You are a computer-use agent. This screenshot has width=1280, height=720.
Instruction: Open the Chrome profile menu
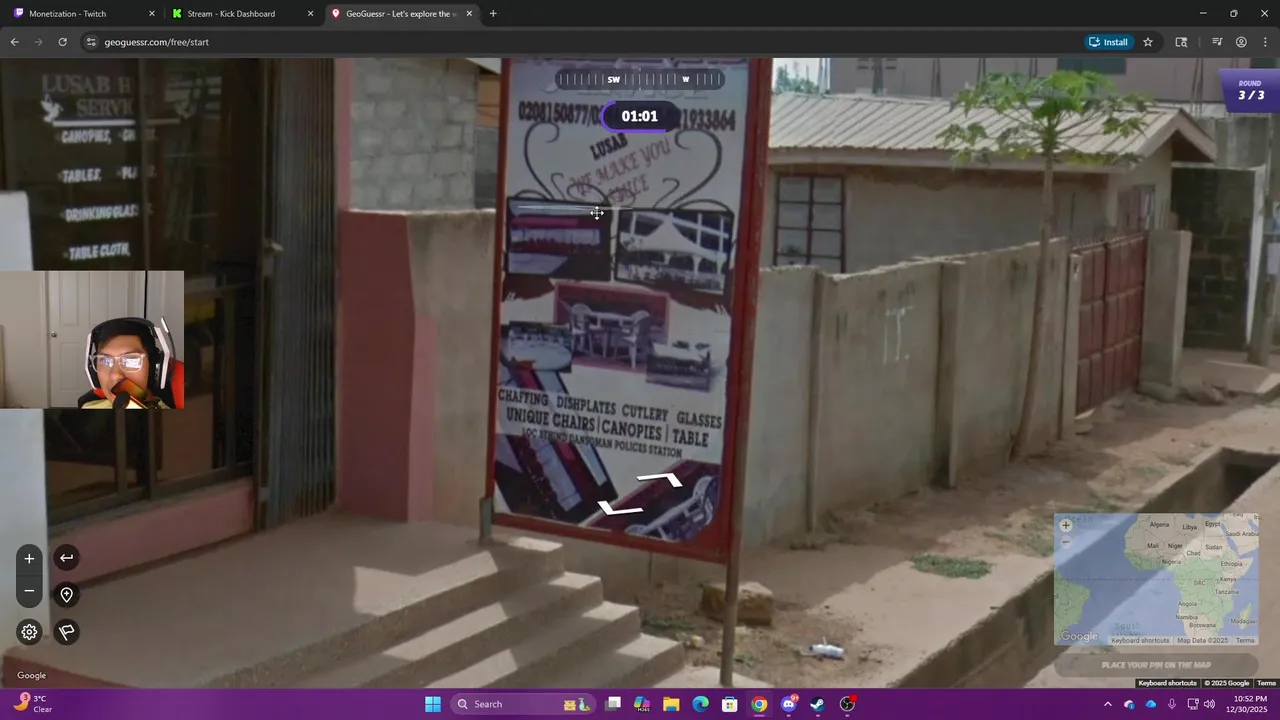pyautogui.click(x=1241, y=42)
